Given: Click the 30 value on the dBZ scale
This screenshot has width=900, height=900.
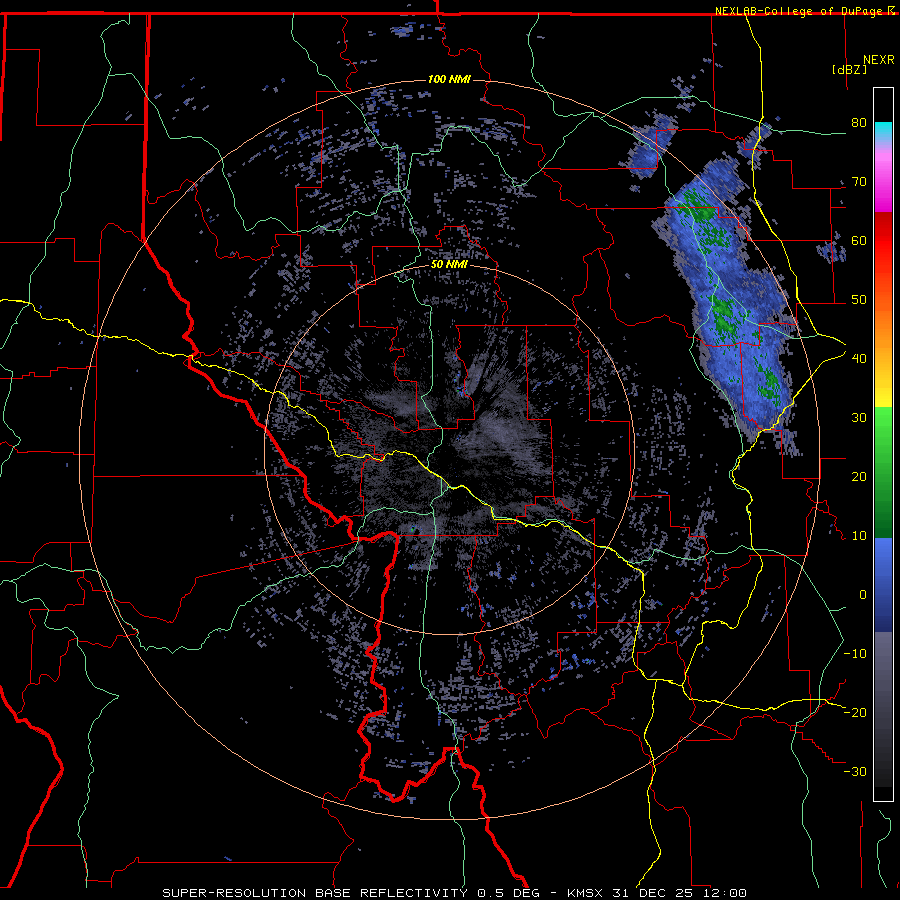Looking at the screenshot, I should [859, 417].
